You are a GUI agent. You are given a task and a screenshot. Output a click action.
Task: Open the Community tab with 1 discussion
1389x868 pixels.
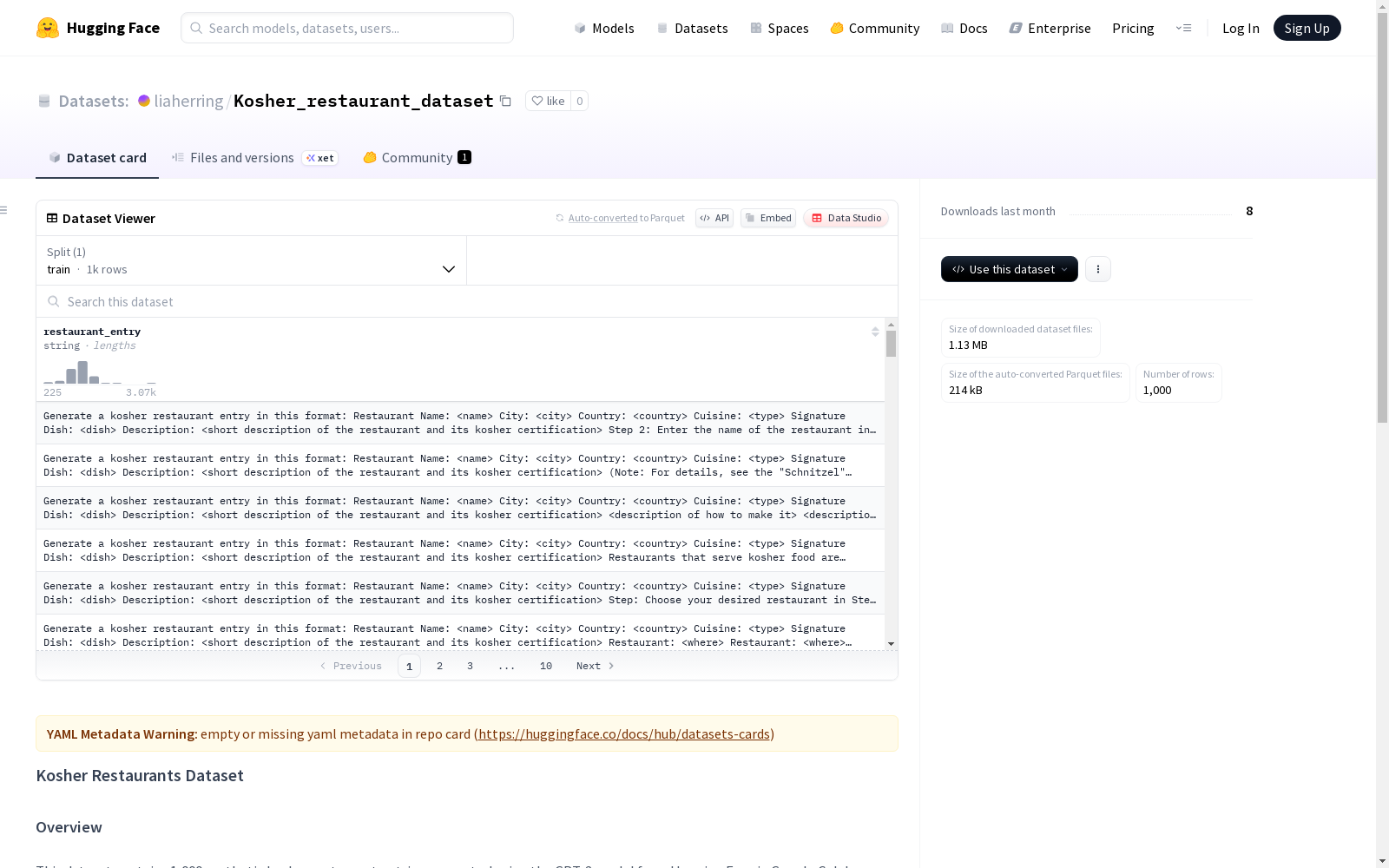[417, 157]
